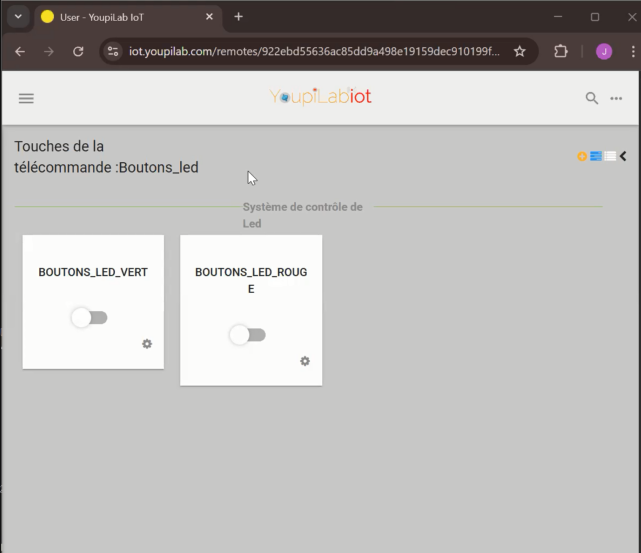View site information icon in address bar

pos(113,51)
